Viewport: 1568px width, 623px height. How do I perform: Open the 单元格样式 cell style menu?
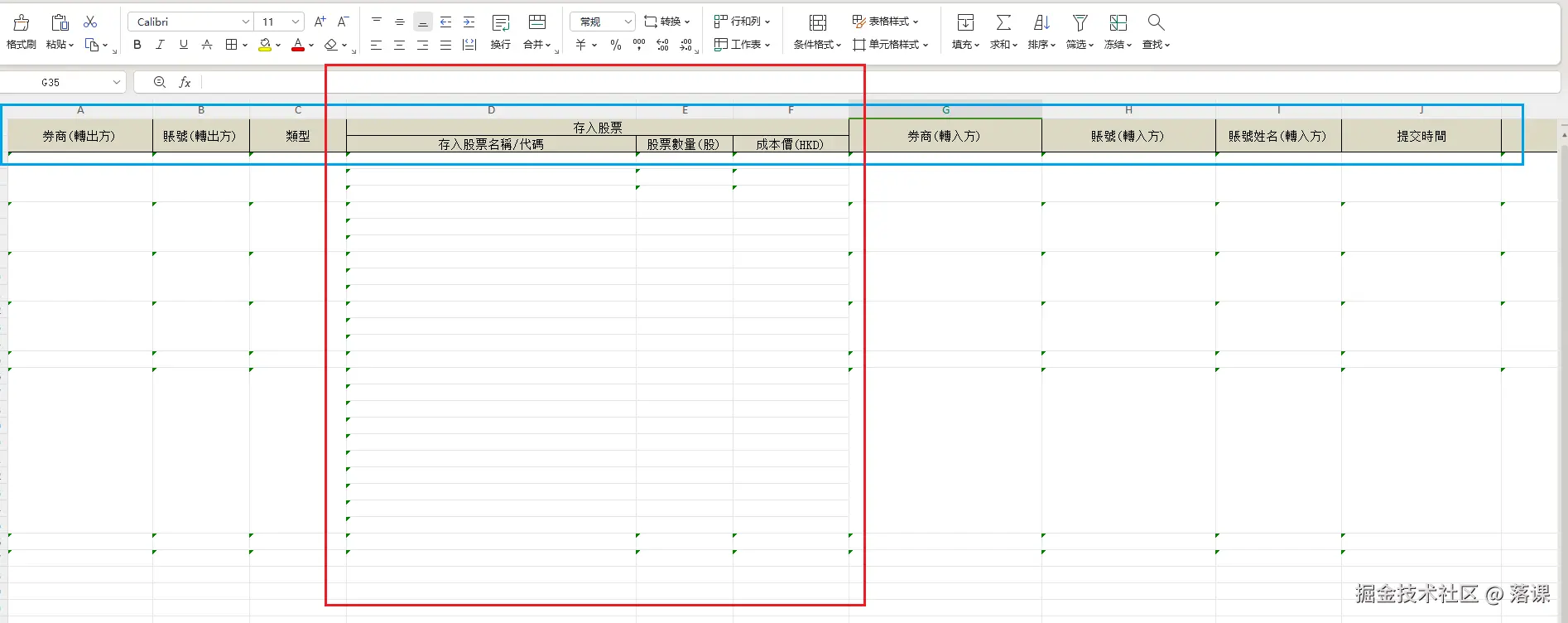(x=891, y=45)
